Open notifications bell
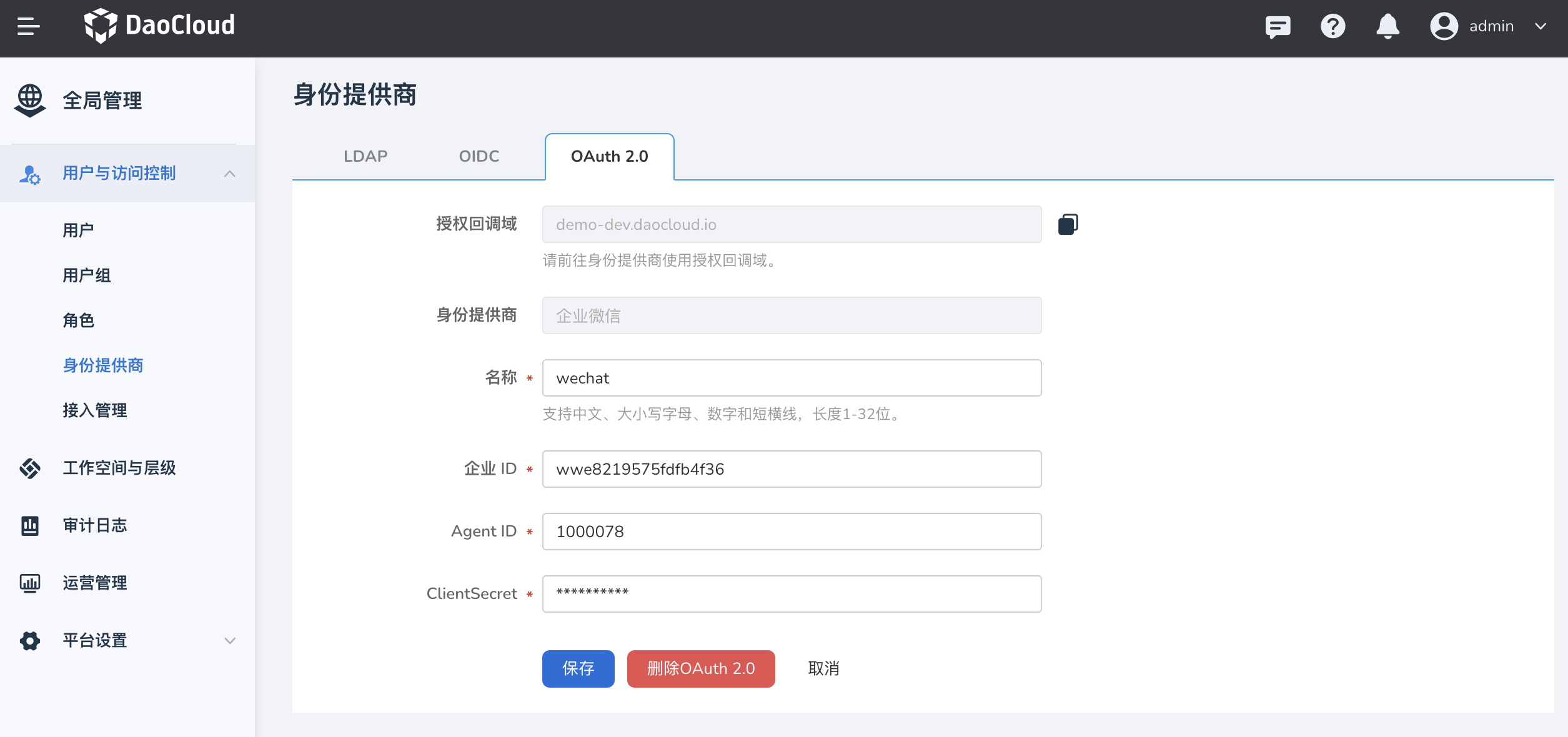The image size is (1568, 737). [1387, 26]
